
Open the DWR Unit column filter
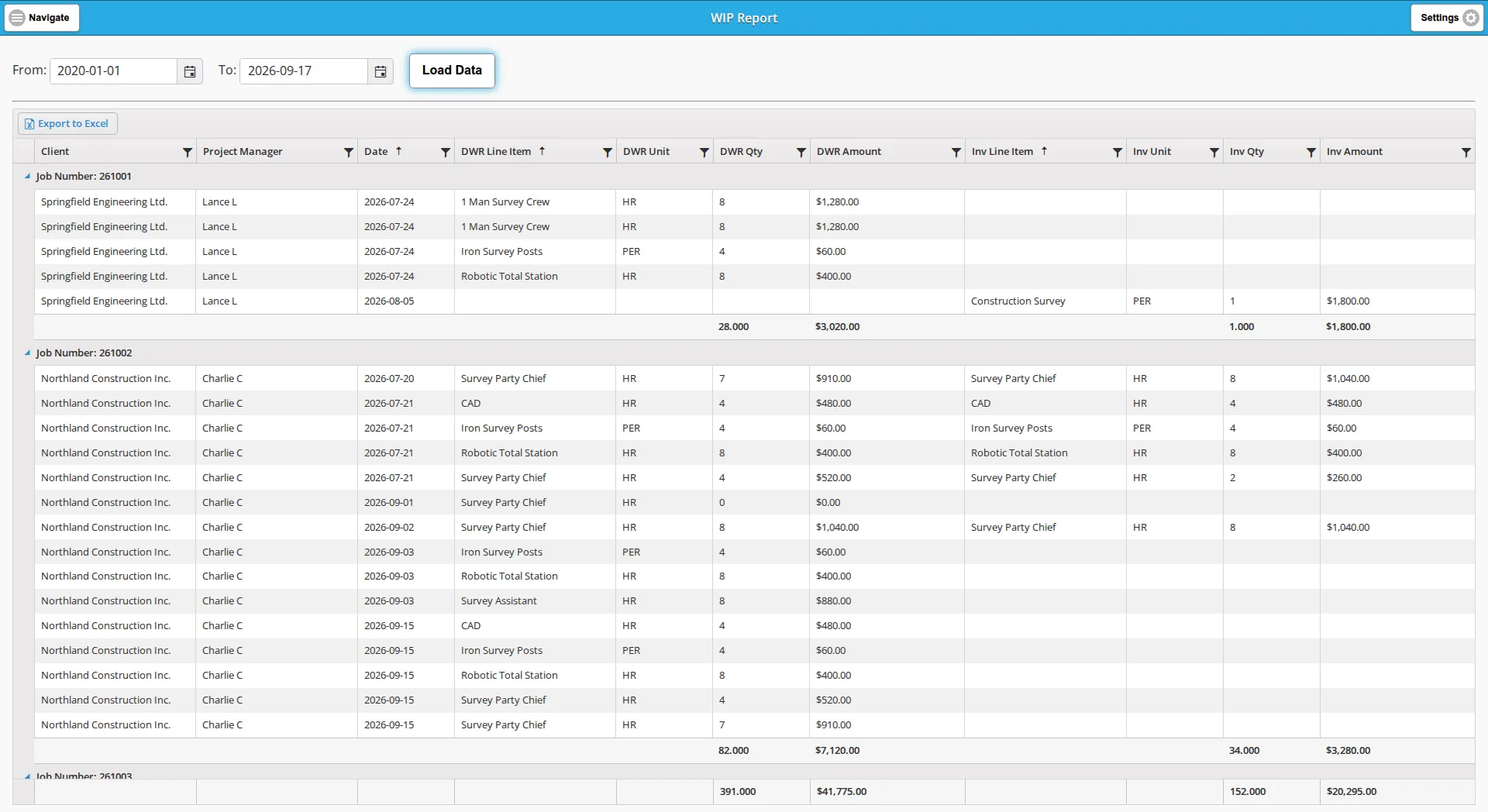(704, 152)
